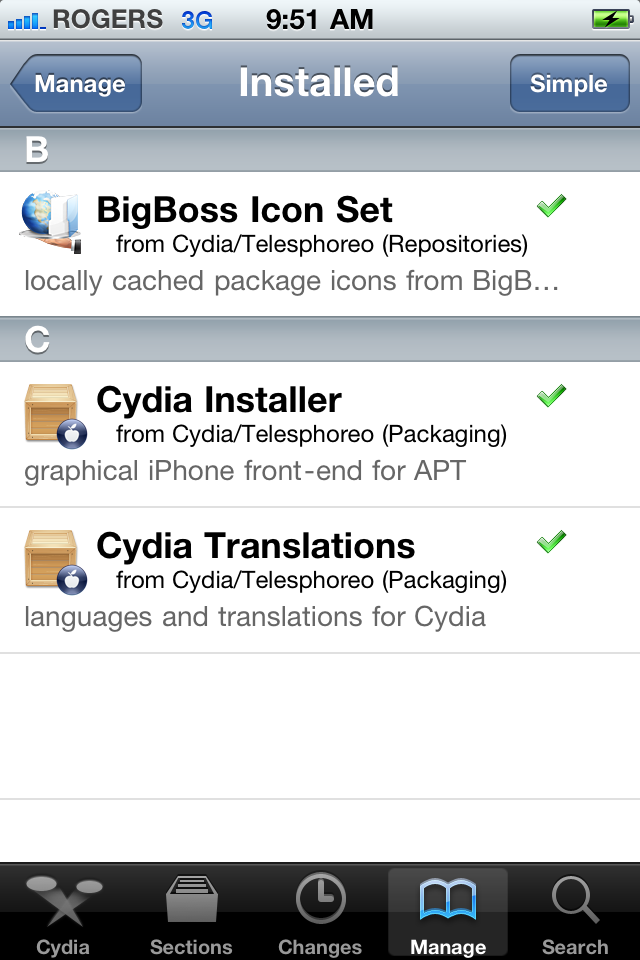This screenshot has width=640, height=960.
Task: Tap the green checkmark beside Cydia Installer
Action: coord(551,396)
